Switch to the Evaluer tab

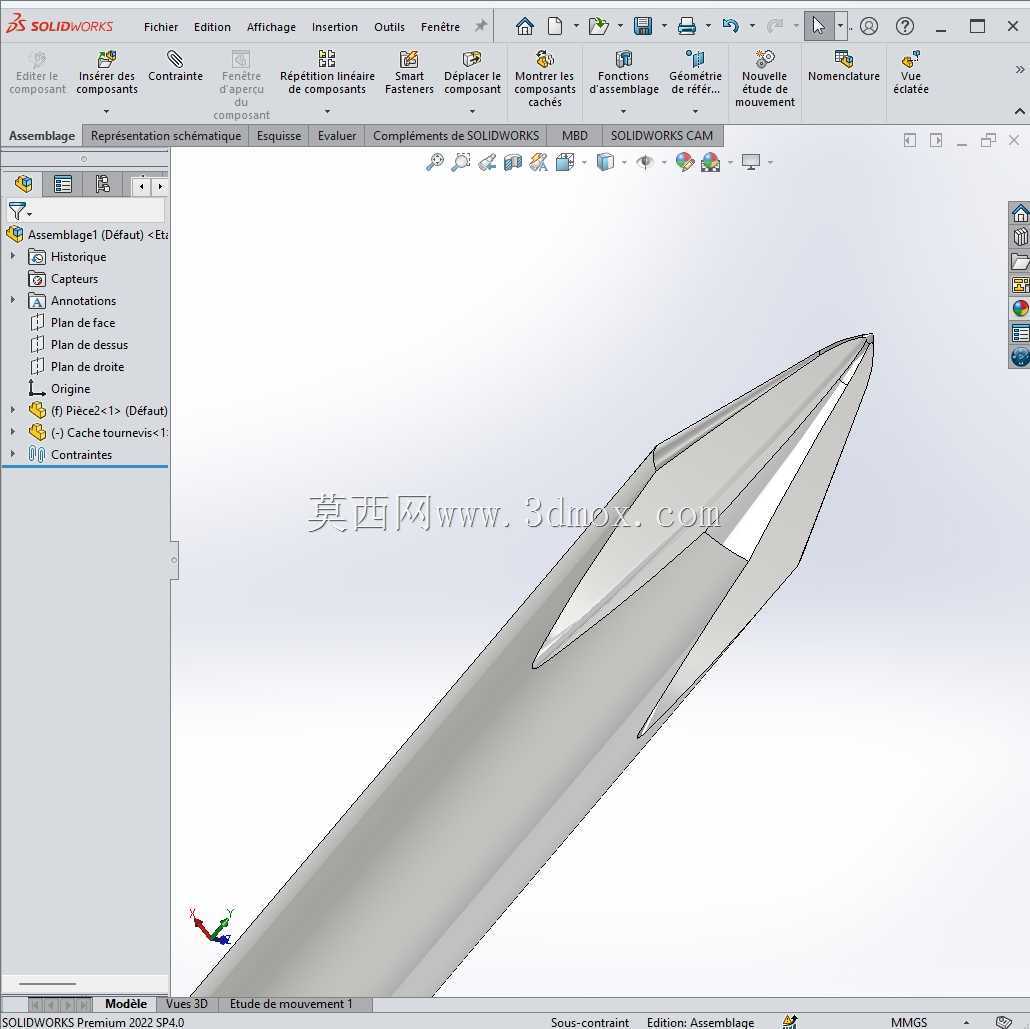[337, 135]
